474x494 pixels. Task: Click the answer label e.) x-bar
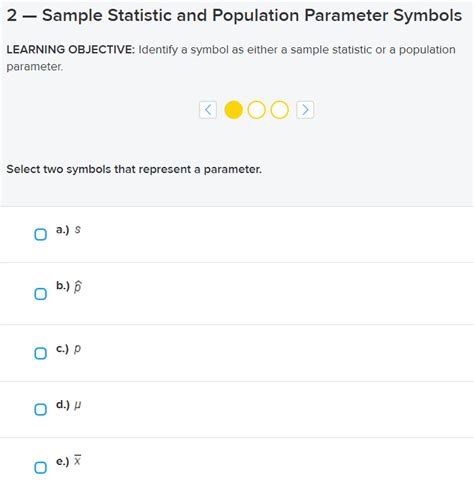point(68,461)
